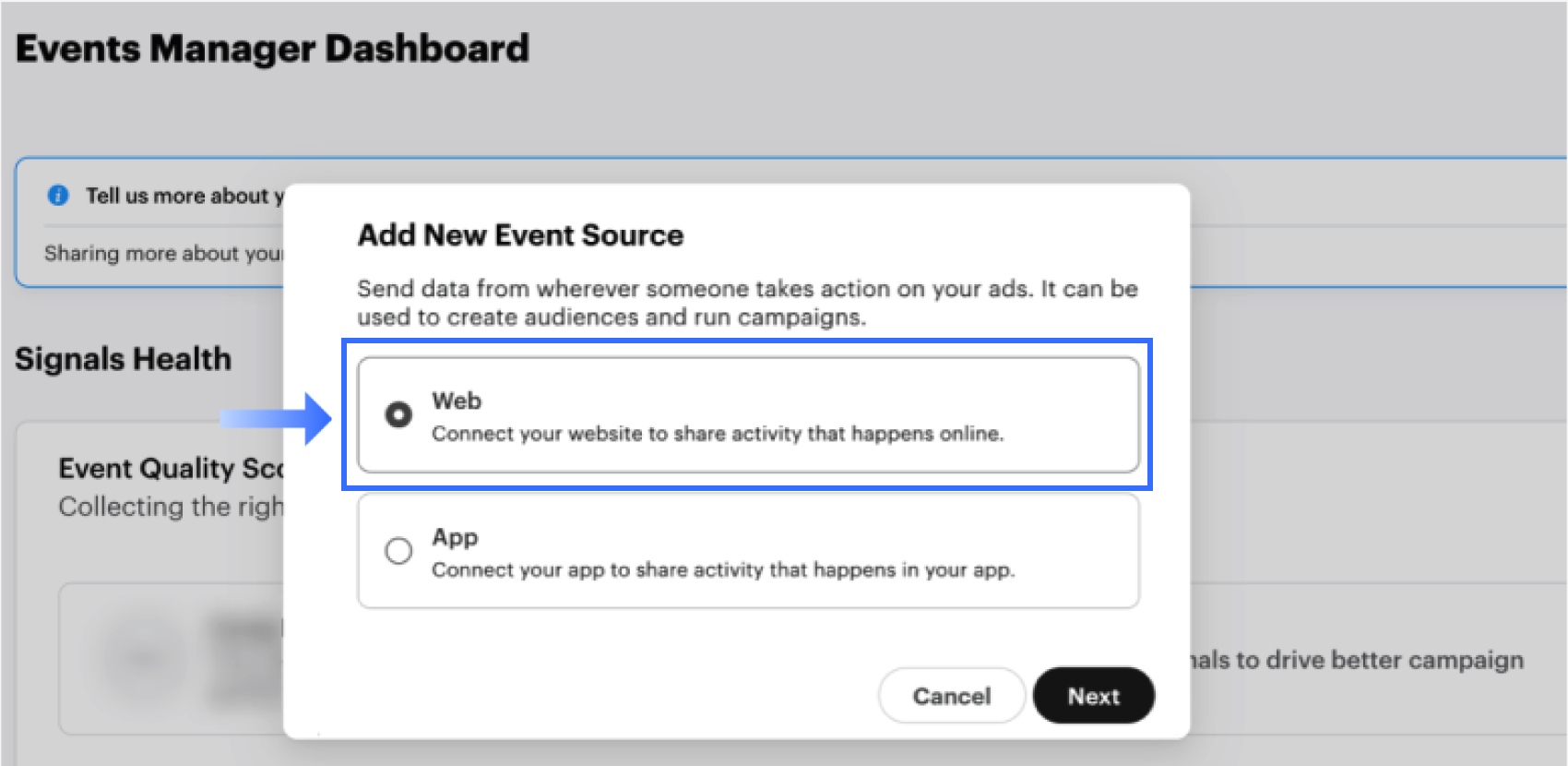
Task: Click the blue info icon in banner
Action: click(58, 196)
